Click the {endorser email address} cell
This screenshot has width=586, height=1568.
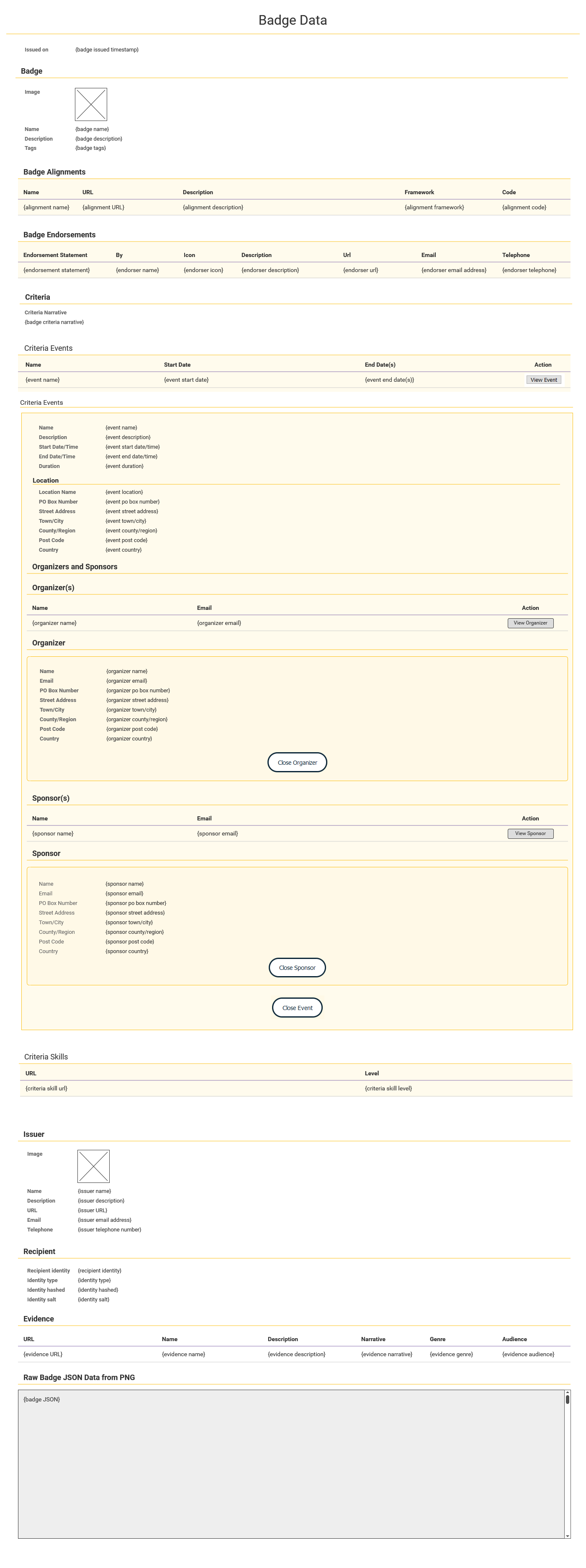tap(454, 270)
